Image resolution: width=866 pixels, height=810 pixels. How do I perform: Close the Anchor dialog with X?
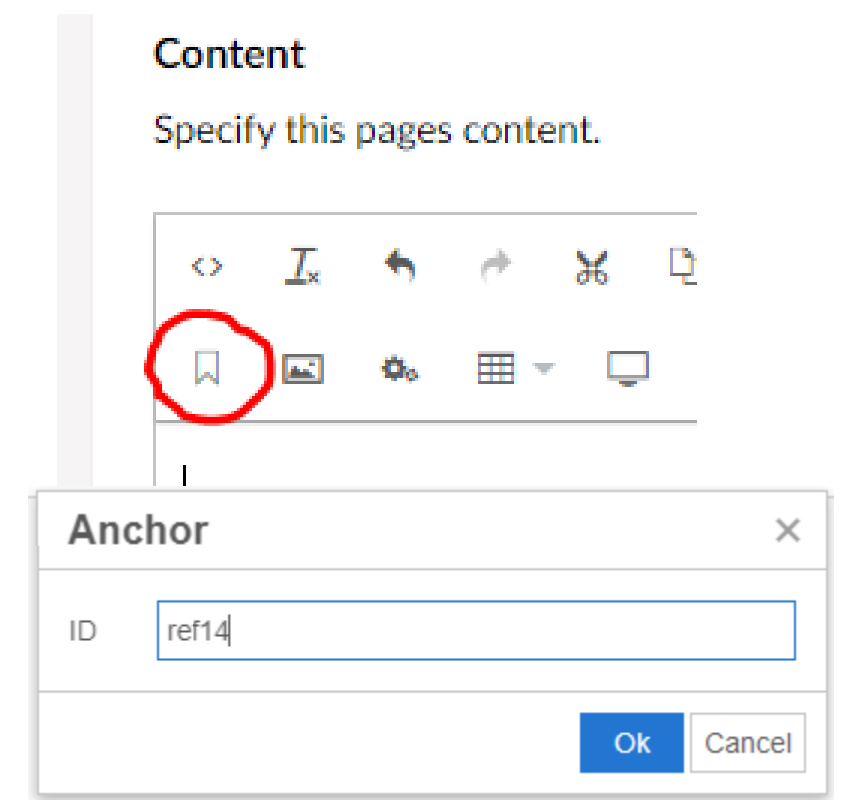point(788,530)
